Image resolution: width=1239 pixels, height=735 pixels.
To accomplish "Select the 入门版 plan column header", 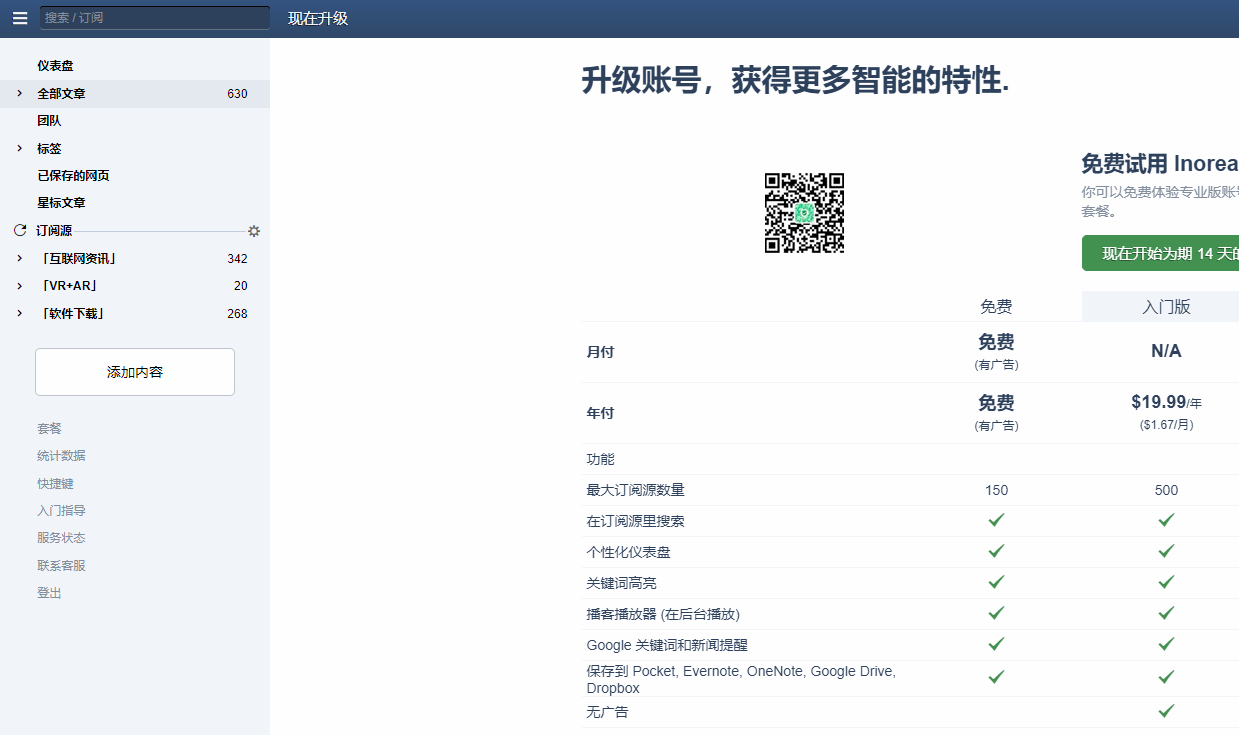I will pos(1165,307).
